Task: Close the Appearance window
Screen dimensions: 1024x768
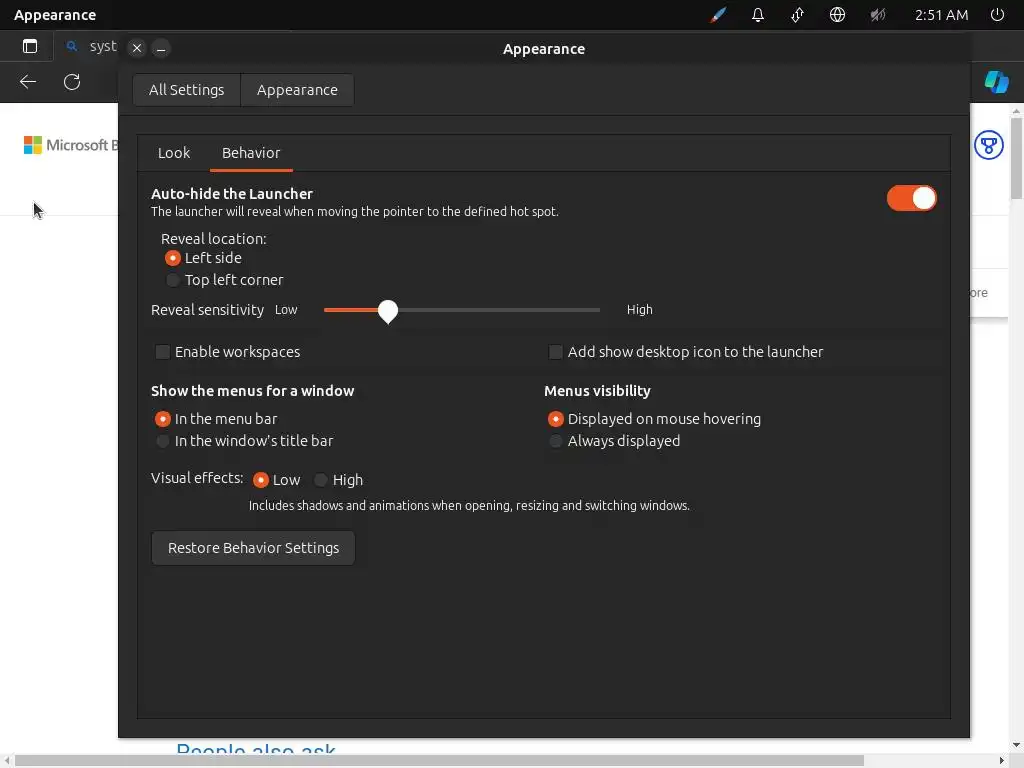Action: click(136, 48)
